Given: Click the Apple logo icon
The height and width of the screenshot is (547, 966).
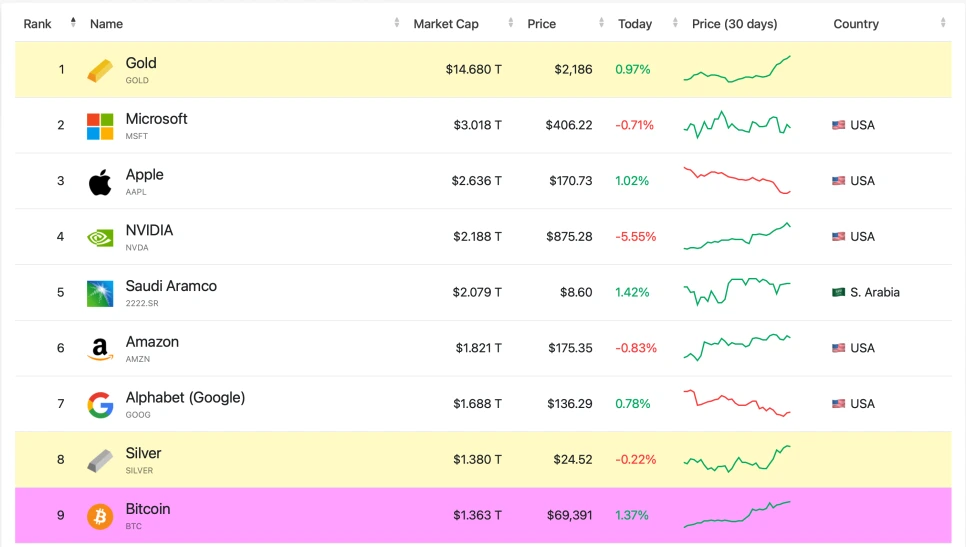Looking at the screenshot, I should pos(100,182).
